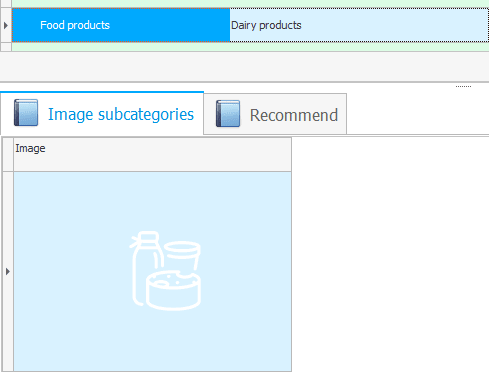Click row header above the Food products row
489x372 pixels.
click(x=6, y=4)
